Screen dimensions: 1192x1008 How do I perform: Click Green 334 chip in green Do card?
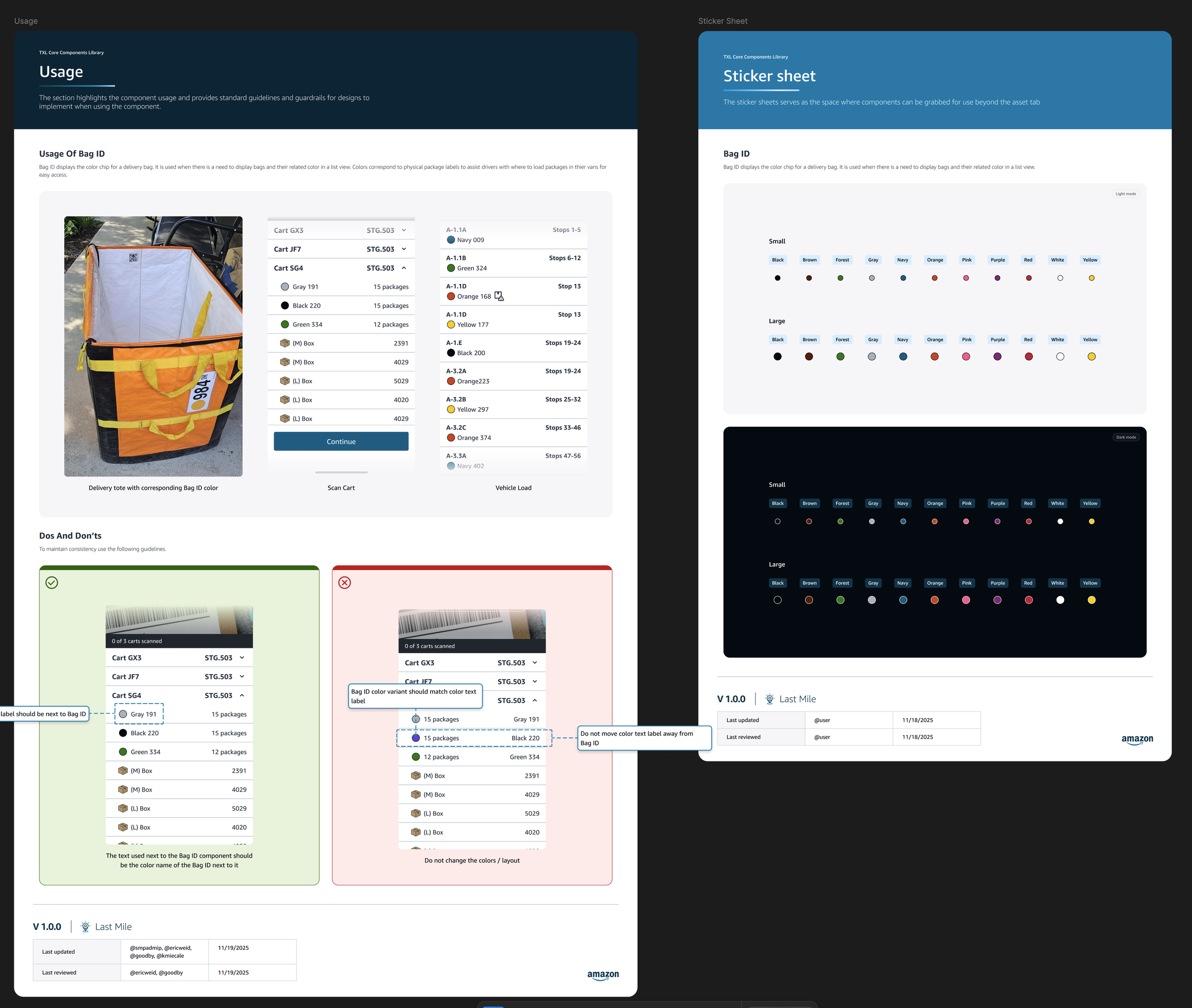[x=123, y=752]
